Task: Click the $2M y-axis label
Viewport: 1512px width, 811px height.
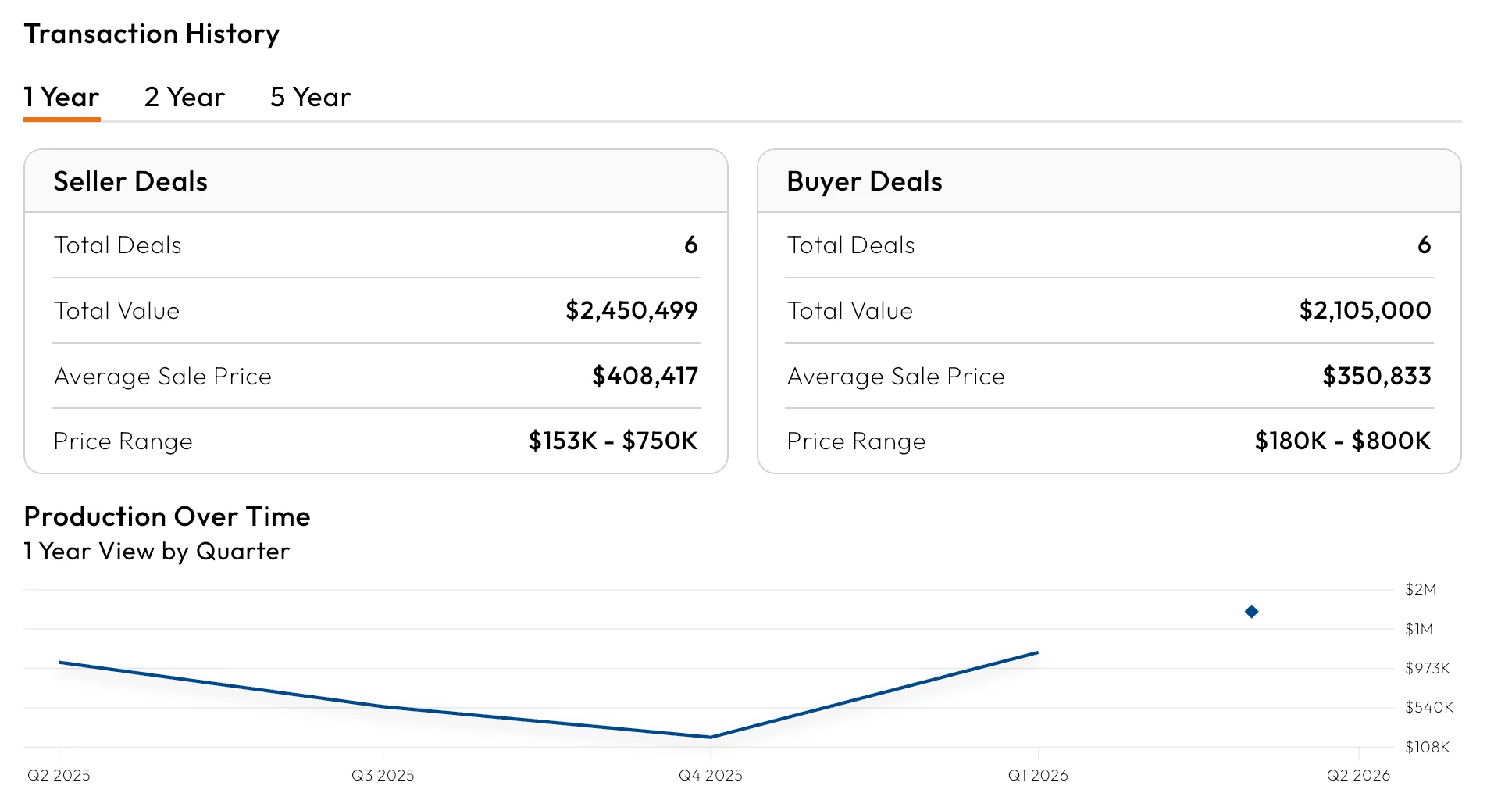Action: click(1421, 589)
